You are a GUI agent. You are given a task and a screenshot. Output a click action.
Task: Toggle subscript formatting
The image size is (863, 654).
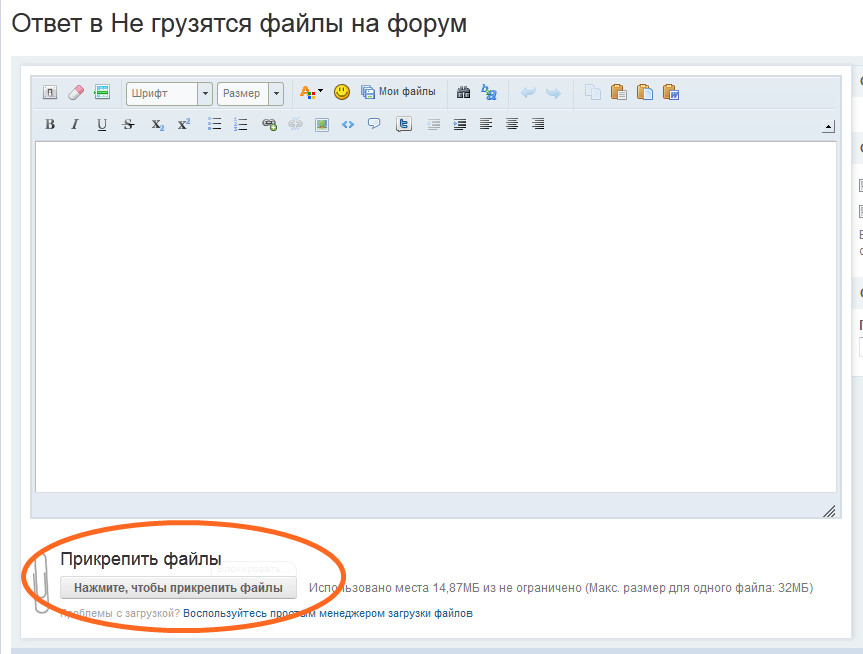[x=157, y=125]
